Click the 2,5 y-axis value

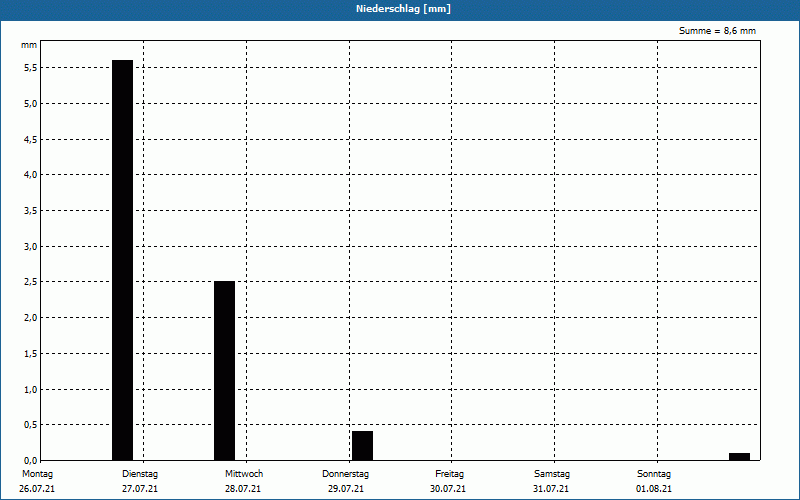click(31, 282)
